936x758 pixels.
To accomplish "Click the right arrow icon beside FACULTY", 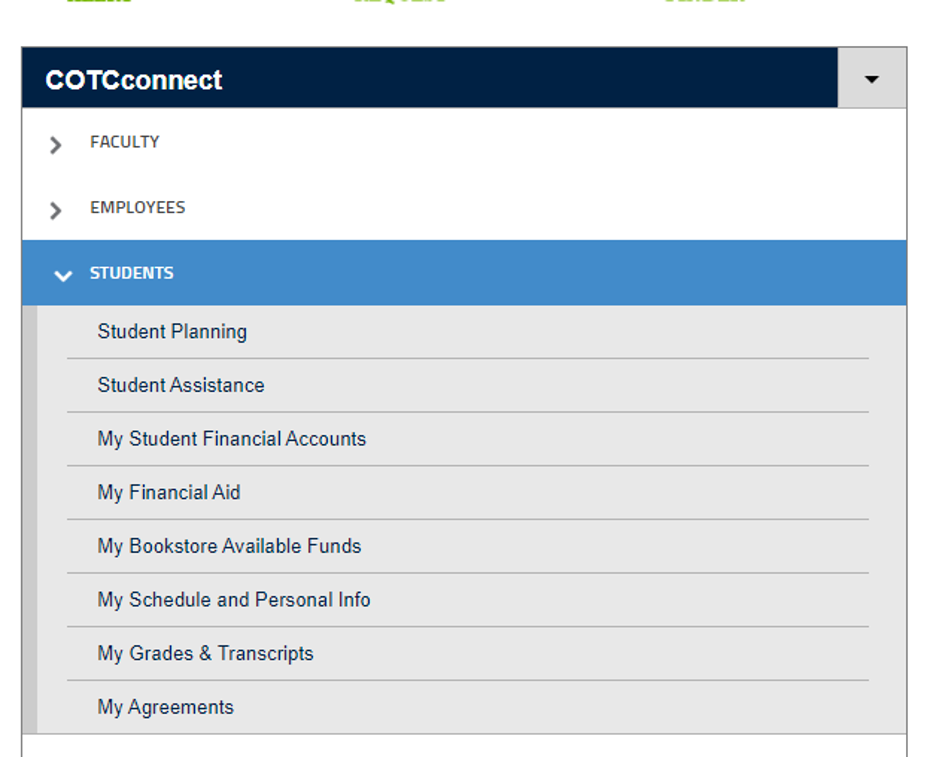I will coord(55,145).
